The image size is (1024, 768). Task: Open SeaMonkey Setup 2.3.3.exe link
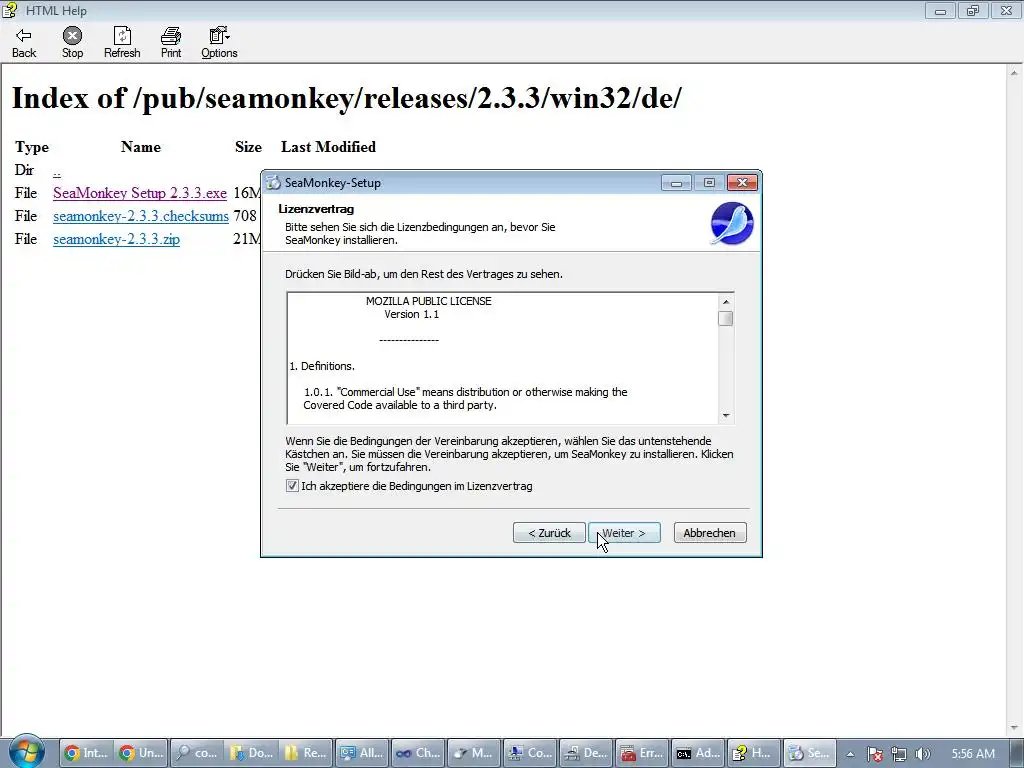140,193
